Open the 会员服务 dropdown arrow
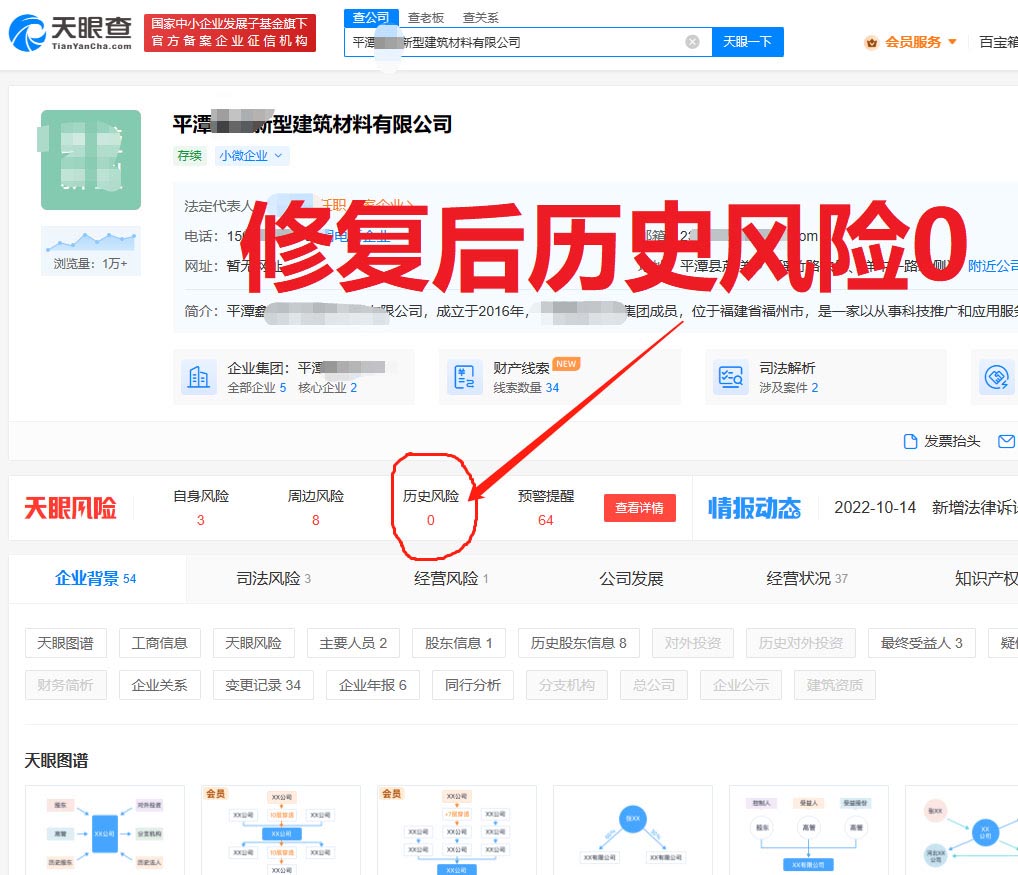This screenshot has height=875, width=1018. [x=952, y=42]
